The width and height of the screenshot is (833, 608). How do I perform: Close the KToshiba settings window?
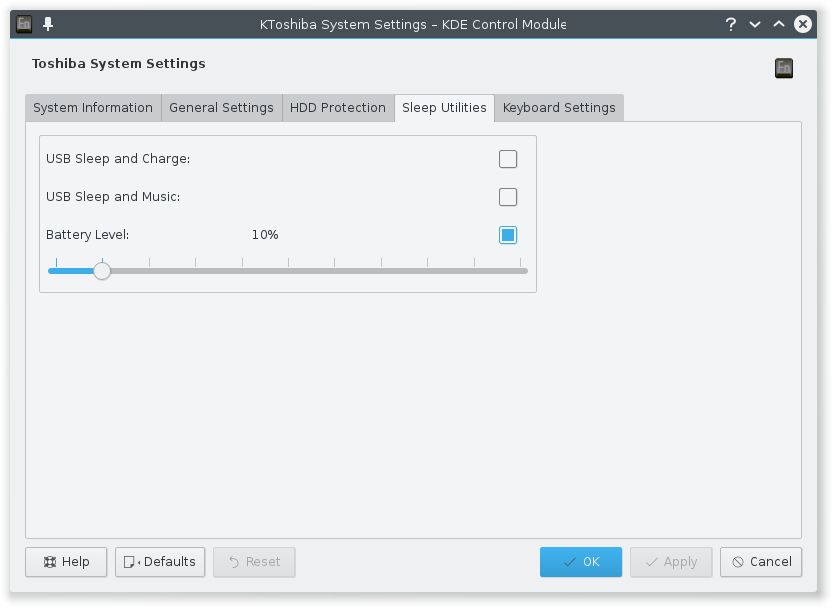click(803, 24)
